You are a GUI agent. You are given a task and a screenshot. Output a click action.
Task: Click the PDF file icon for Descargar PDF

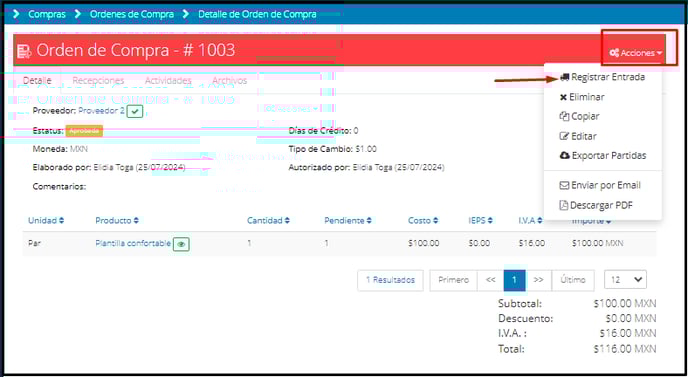[563, 205]
